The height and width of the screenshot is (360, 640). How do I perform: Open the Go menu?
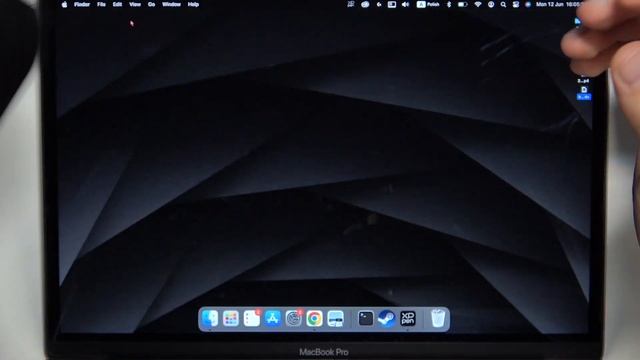(151, 4)
